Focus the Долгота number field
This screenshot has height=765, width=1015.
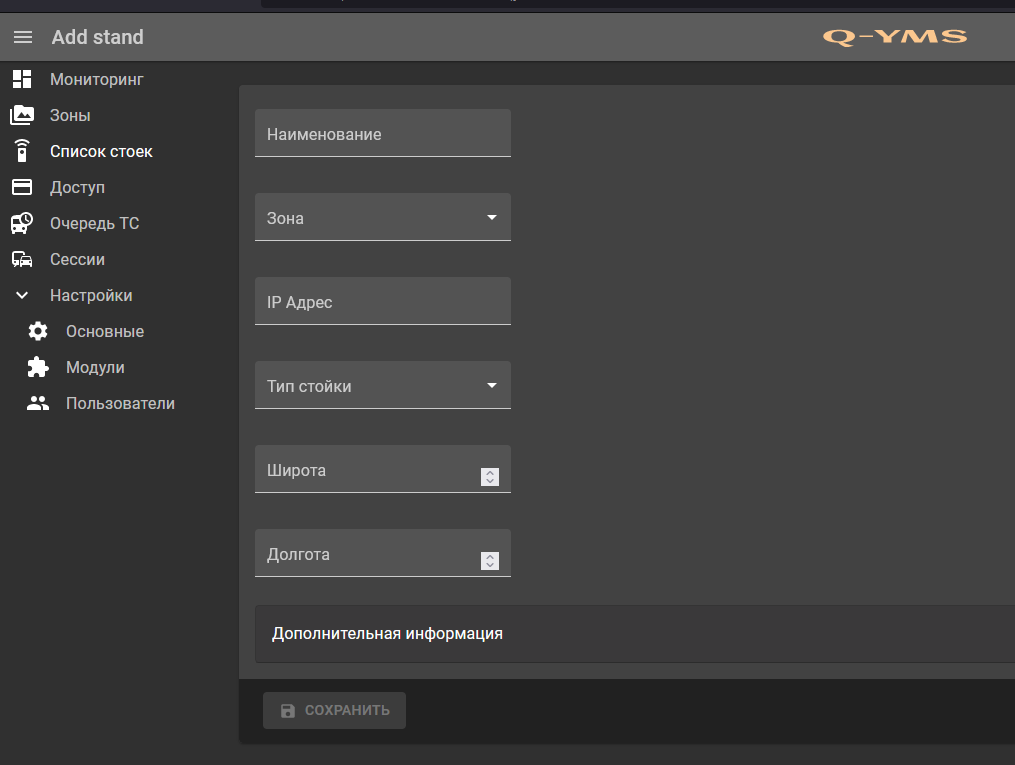[x=383, y=553]
